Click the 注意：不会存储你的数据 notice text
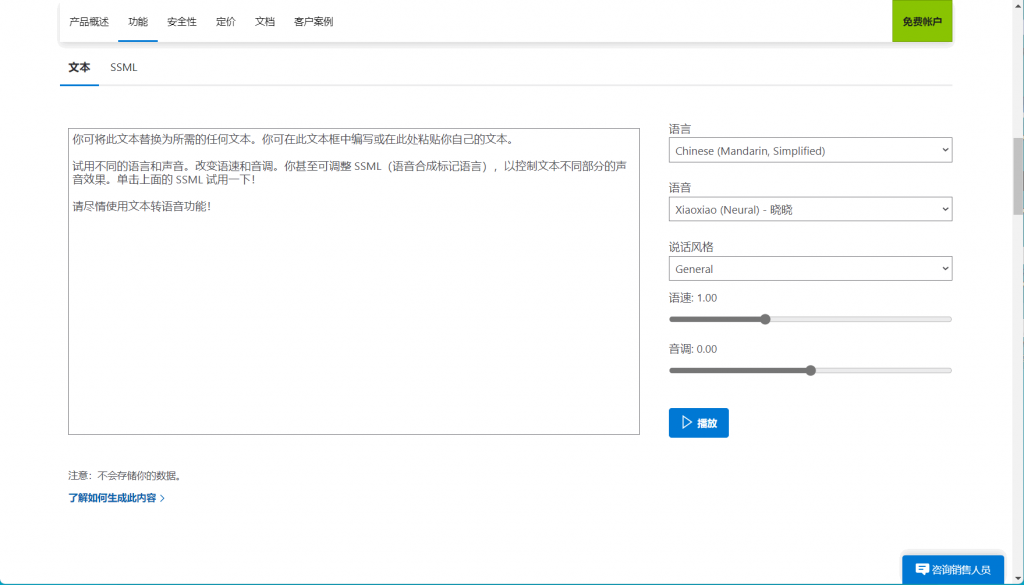The height and width of the screenshot is (585, 1024). click(x=125, y=476)
